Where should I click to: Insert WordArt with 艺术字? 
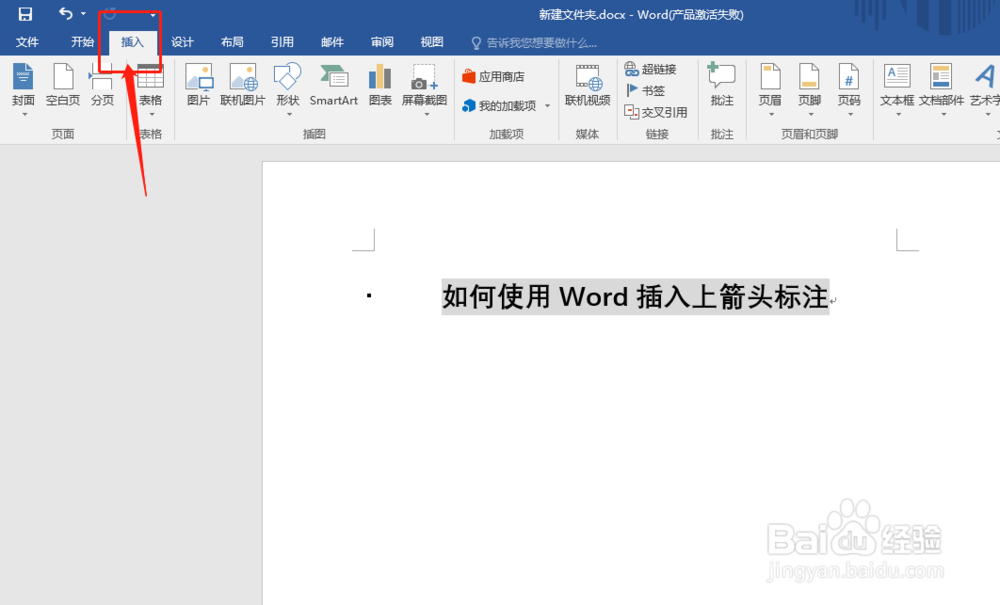coord(985,85)
